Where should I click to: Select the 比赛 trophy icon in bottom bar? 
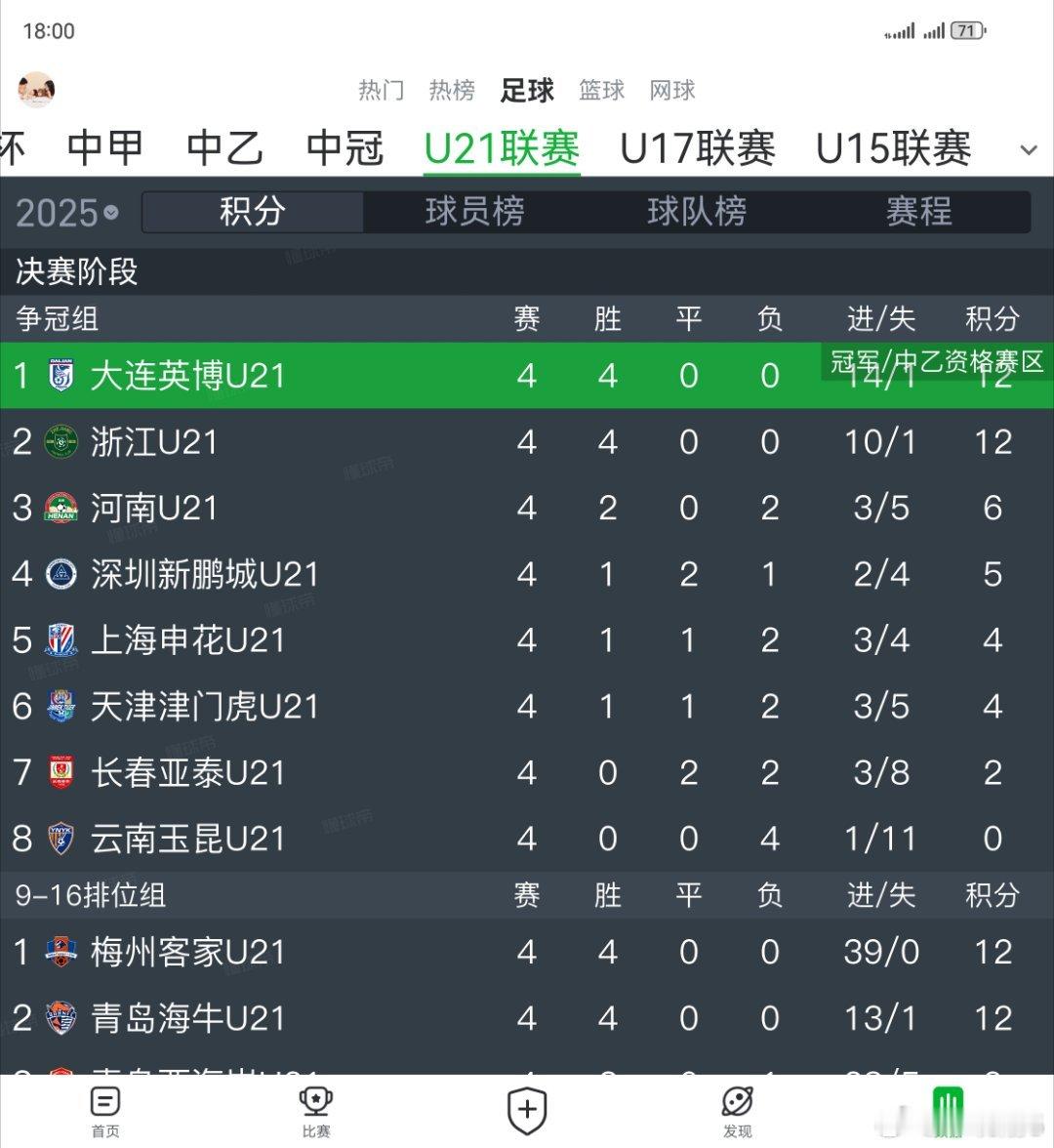tap(315, 1108)
